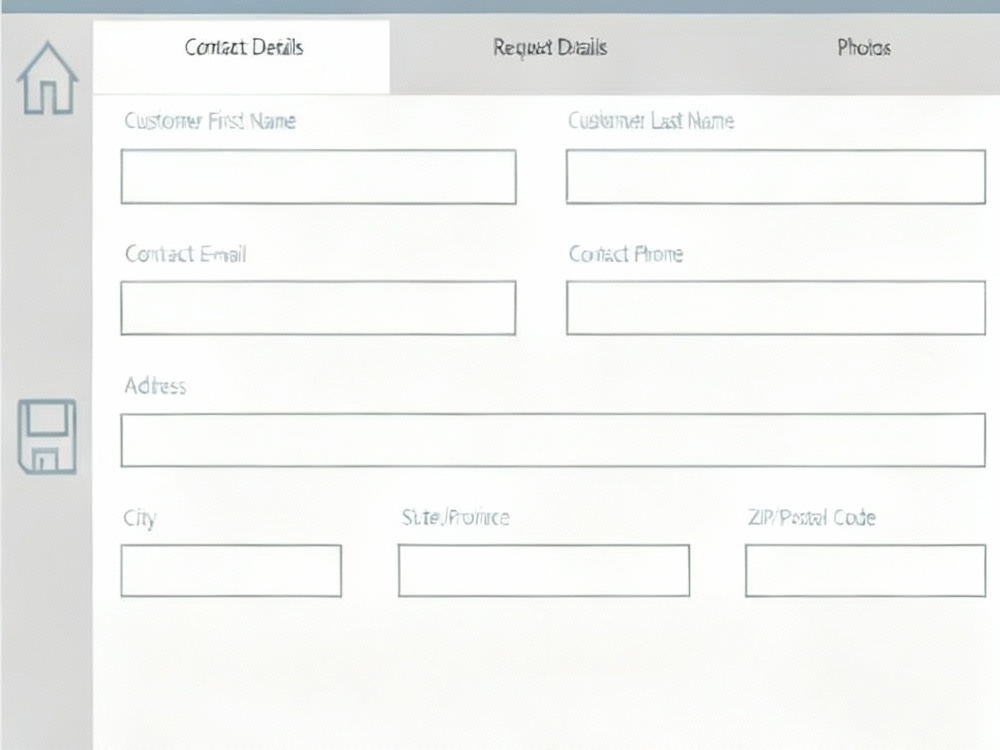Save the form with floppy disk icon

point(47,437)
